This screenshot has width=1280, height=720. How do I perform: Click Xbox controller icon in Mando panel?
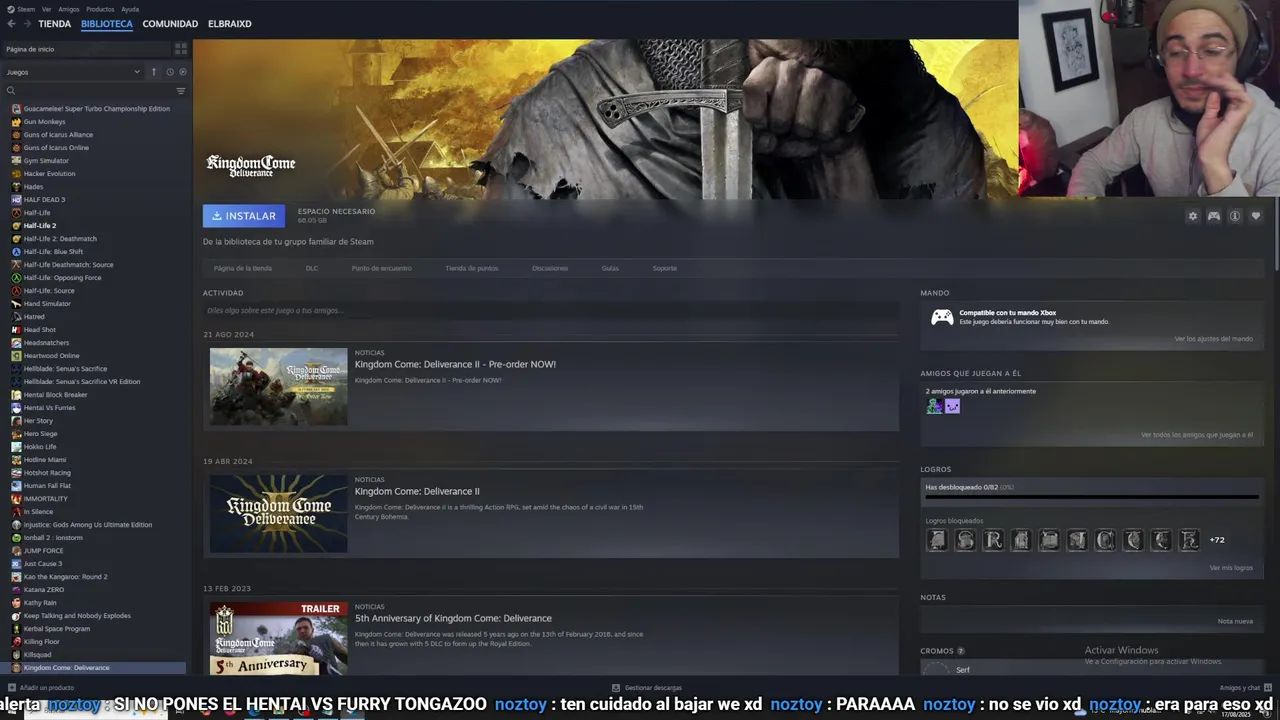pos(942,317)
